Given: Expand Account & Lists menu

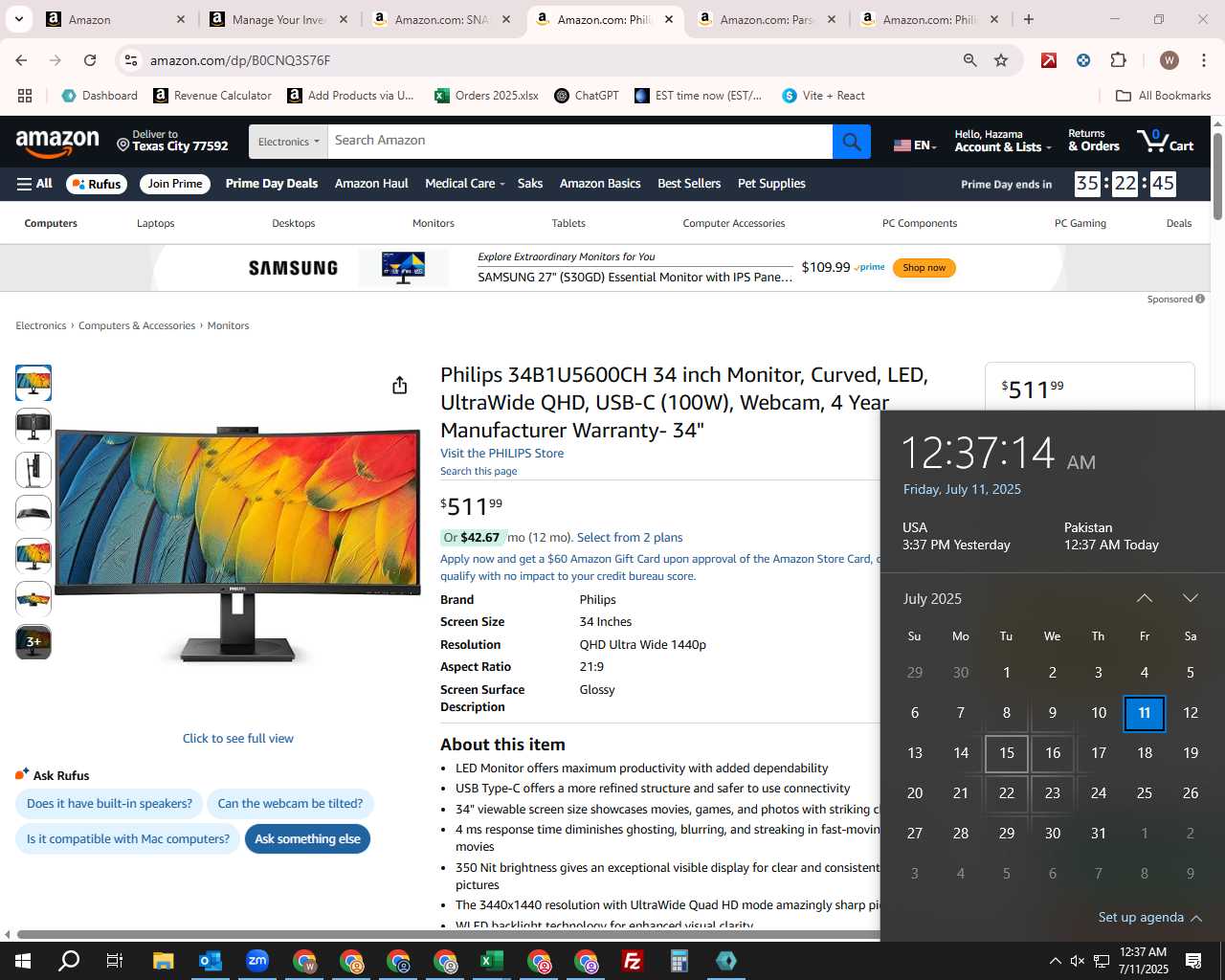Looking at the screenshot, I should (1003, 141).
